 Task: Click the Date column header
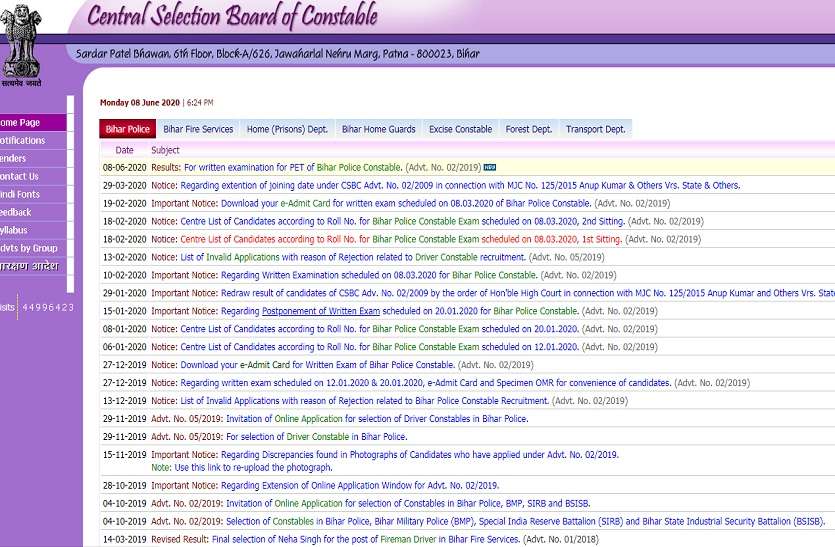point(124,150)
